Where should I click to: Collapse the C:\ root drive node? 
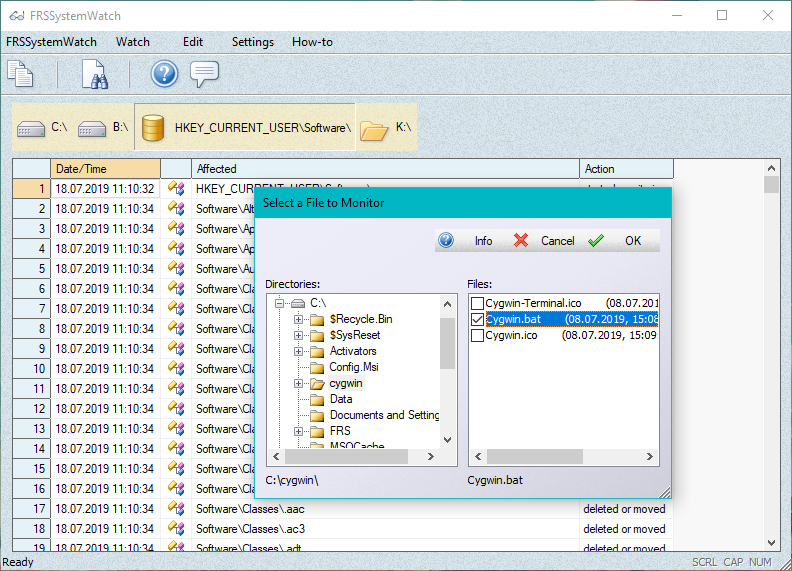(281, 303)
